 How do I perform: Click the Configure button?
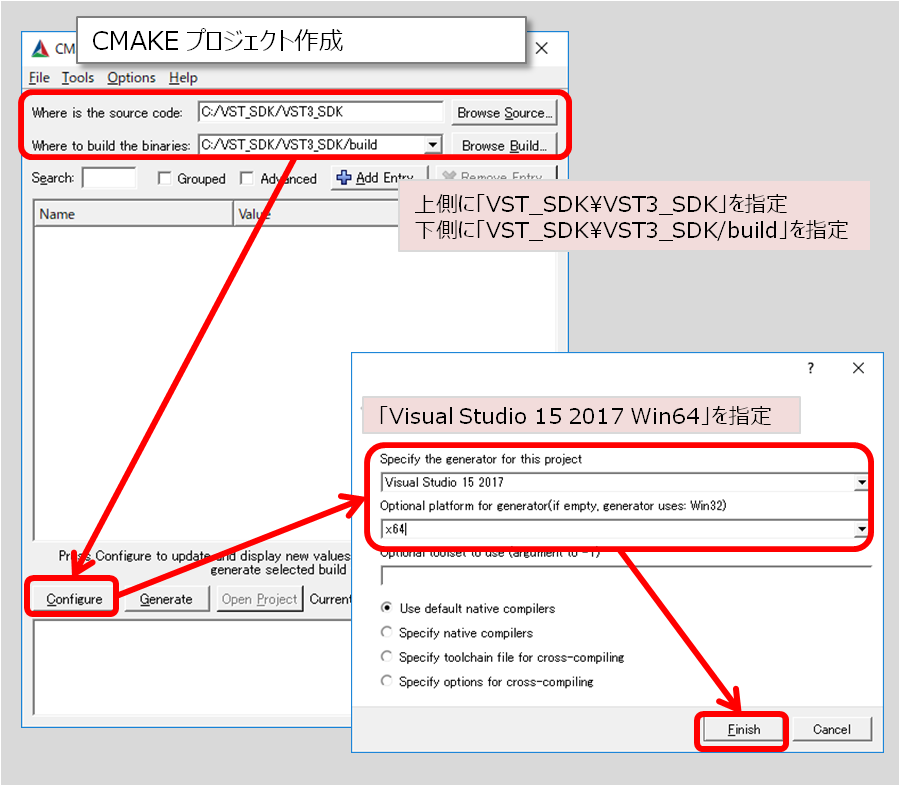click(74, 599)
